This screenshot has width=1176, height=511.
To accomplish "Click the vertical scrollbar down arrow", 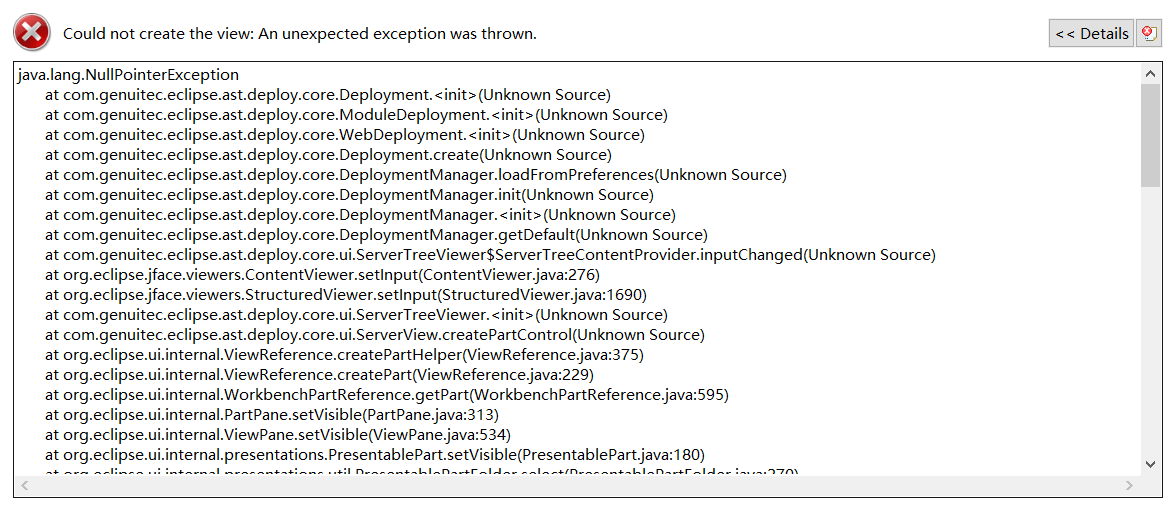I will coord(1150,463).
